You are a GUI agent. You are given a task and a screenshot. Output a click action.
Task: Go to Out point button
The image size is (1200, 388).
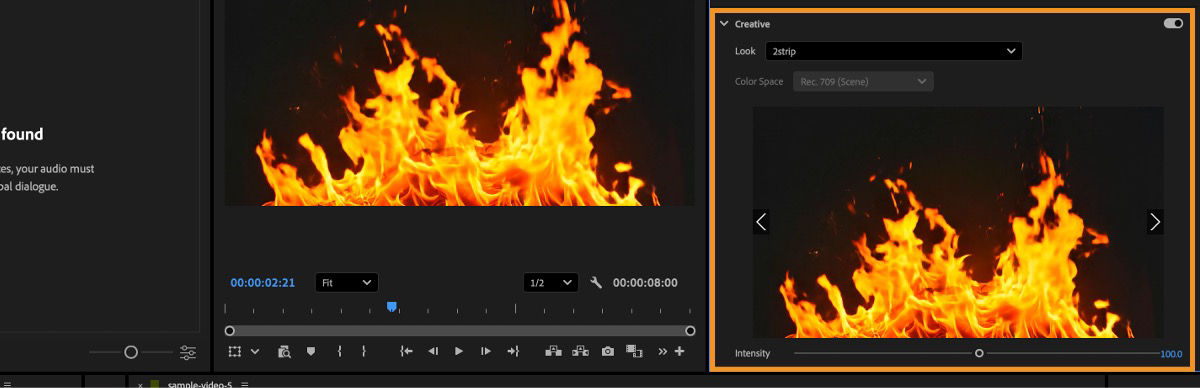point(513,351)
